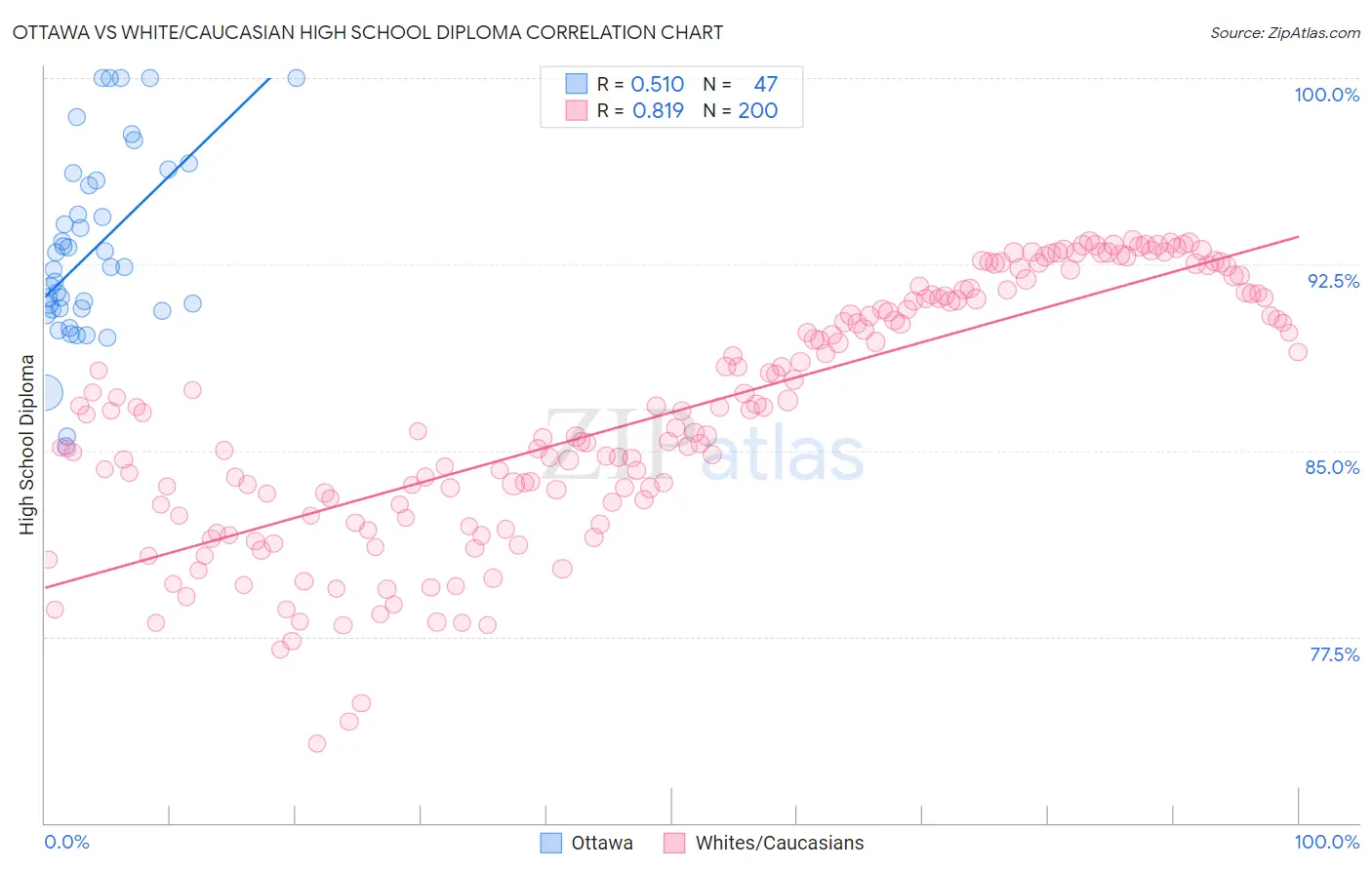Open the Source: ZipAtlas.com attribution
Image resolution: width=1372 pixels, height=870 pixels.
click(x=1285, y=32)
